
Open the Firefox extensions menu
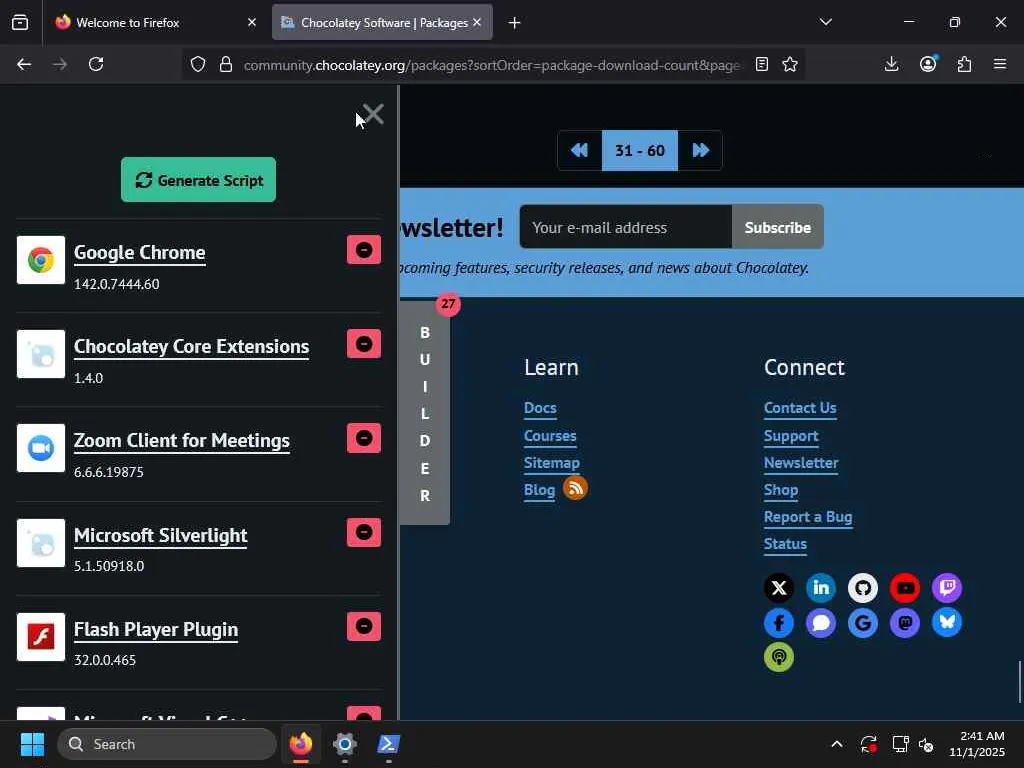point(965,64)
